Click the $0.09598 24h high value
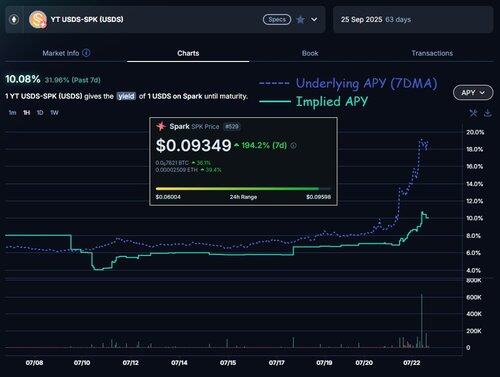This screenshot has height=377, width=500. [x=318, y=197]
